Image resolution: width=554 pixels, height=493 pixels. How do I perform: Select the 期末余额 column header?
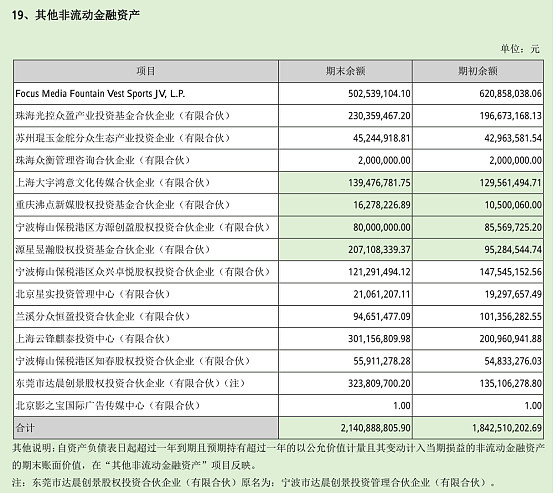(x=345, y=71)
